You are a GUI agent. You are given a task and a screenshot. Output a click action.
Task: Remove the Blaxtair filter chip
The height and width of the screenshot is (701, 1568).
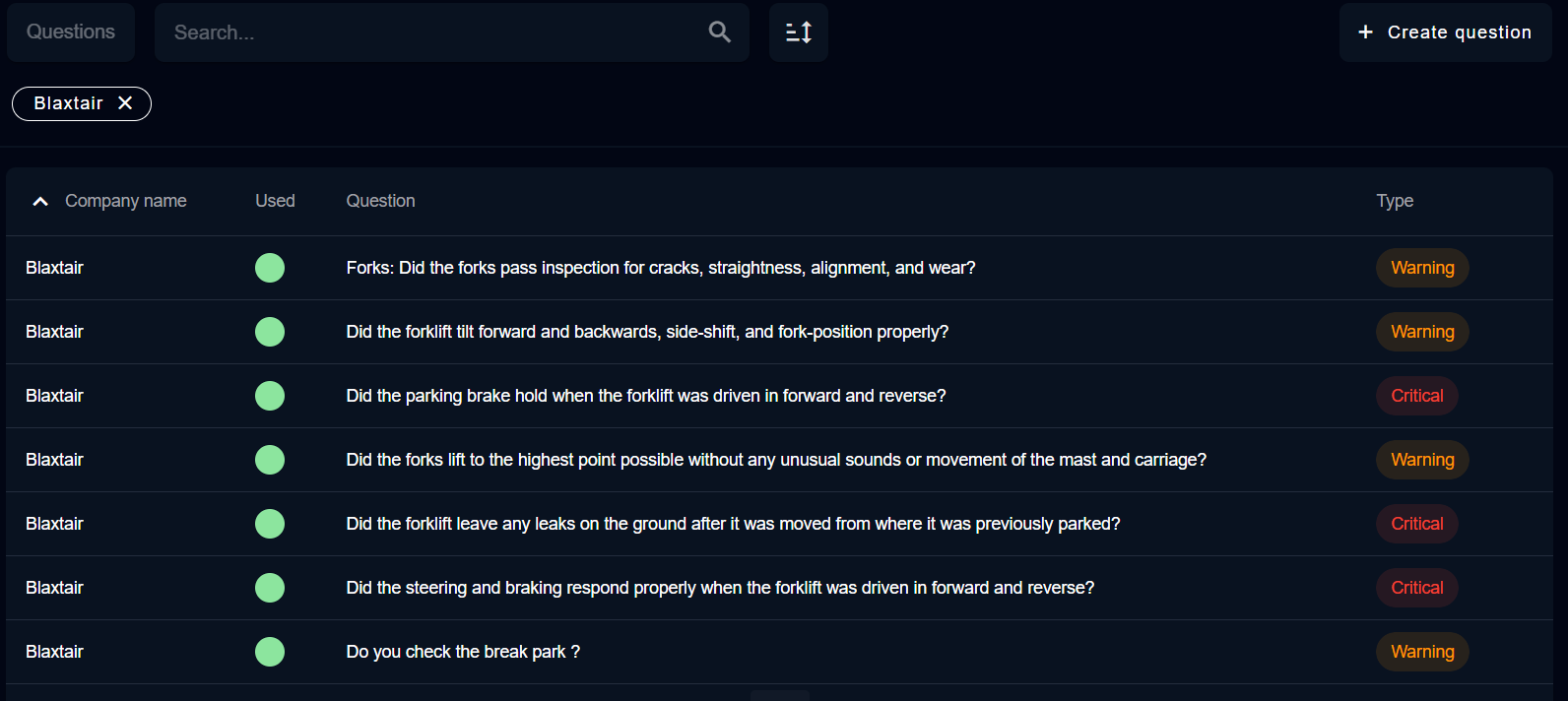[x=125, y=103]
